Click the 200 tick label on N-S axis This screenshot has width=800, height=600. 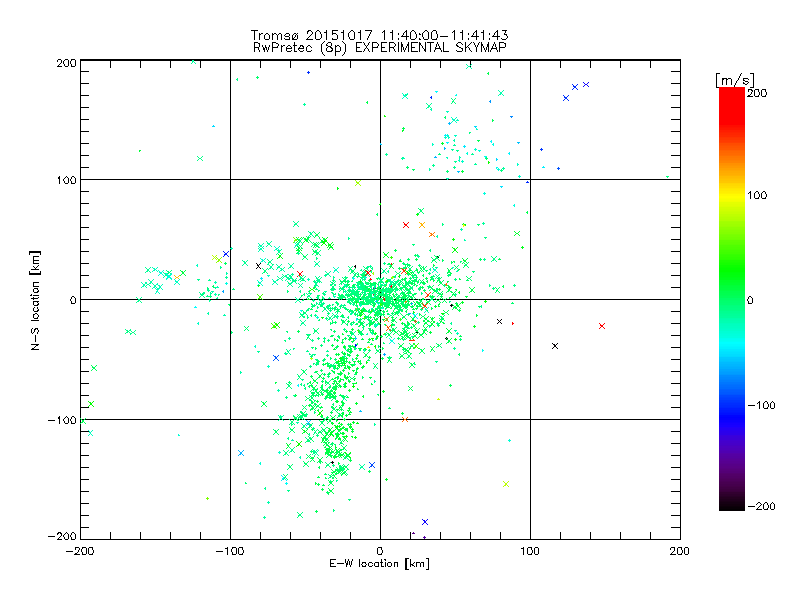point(66,63)
